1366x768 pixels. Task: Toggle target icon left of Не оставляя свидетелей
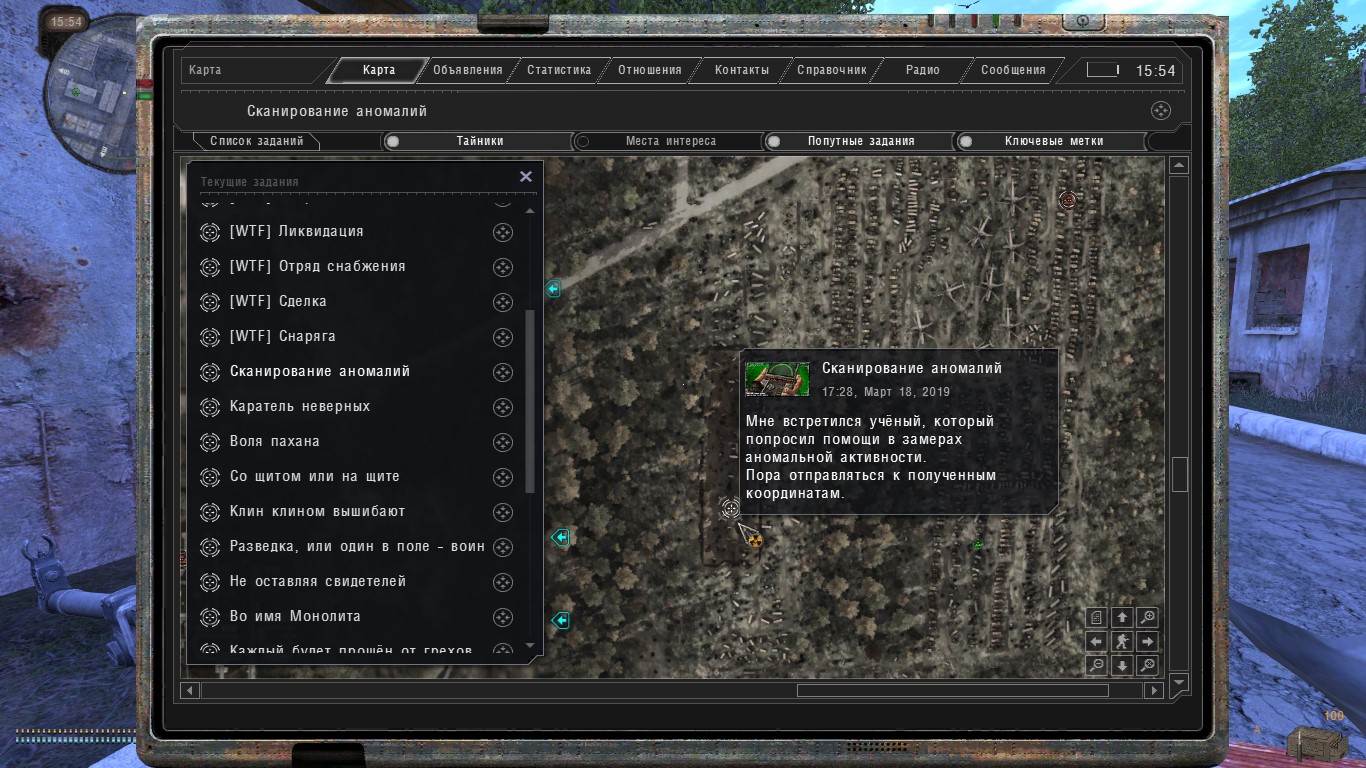coord(209,582)
